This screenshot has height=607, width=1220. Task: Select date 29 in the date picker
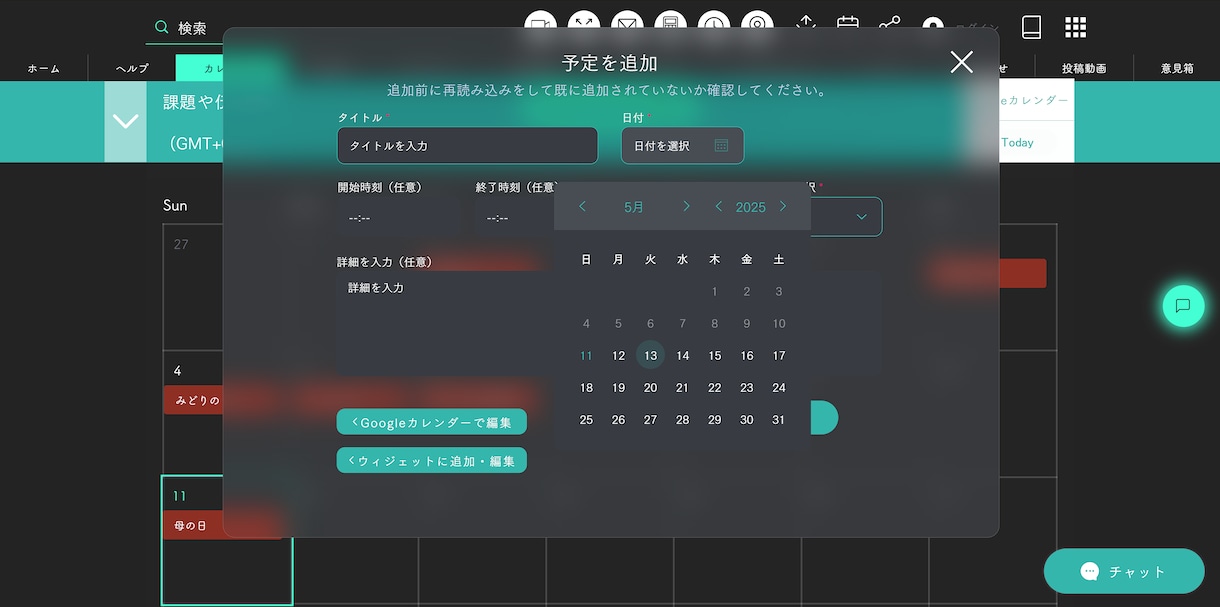[x=714, y=419]
